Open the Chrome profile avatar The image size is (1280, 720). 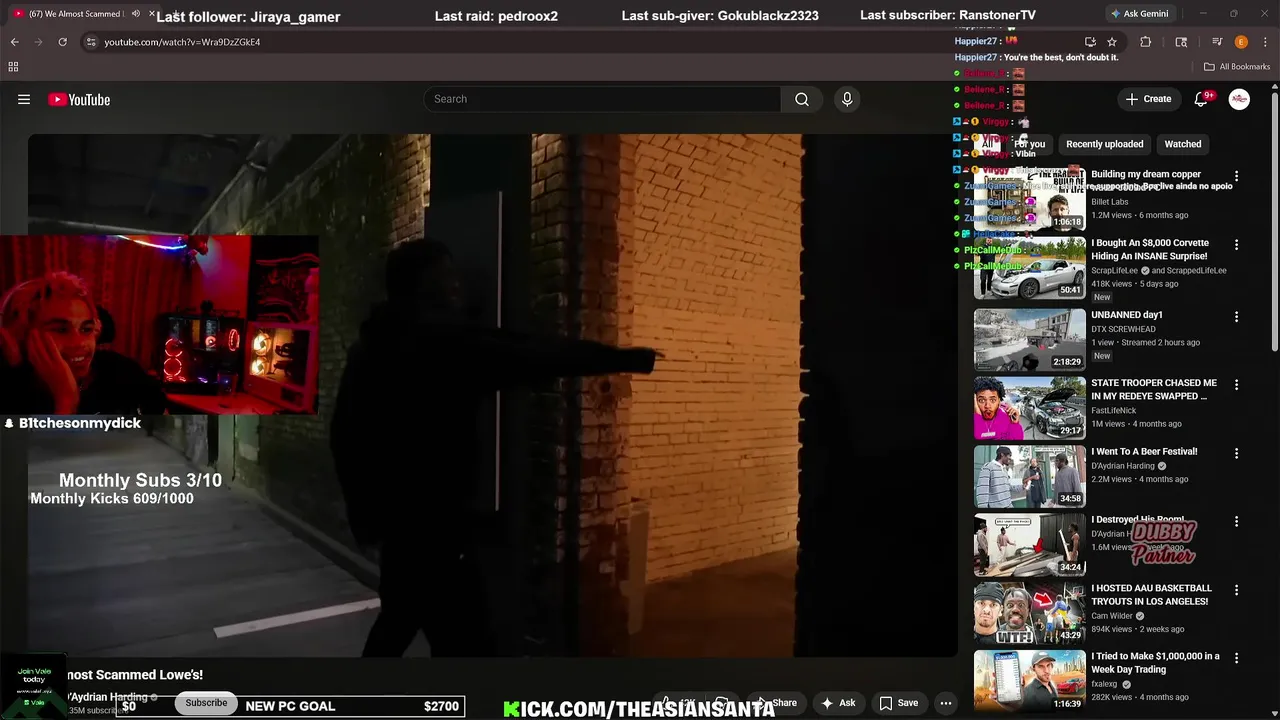point(1241,42)
